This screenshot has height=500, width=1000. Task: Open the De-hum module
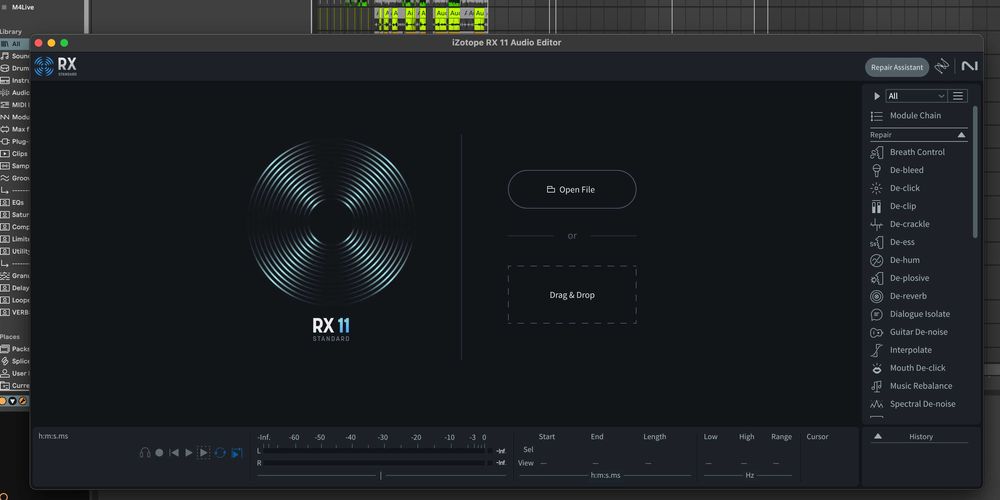904,260
